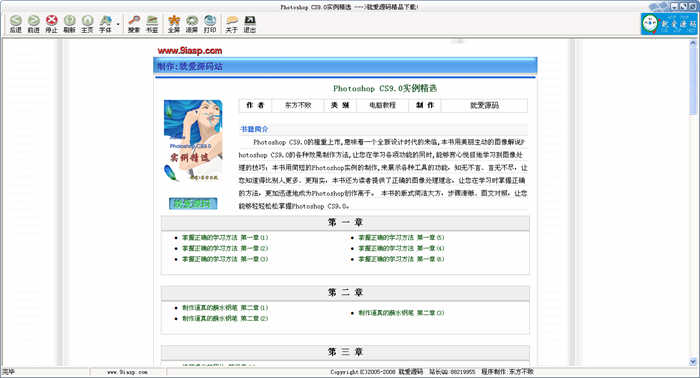Click the 退出 (Exit) toolbar icon
The image size is (700, 378).
250,24
